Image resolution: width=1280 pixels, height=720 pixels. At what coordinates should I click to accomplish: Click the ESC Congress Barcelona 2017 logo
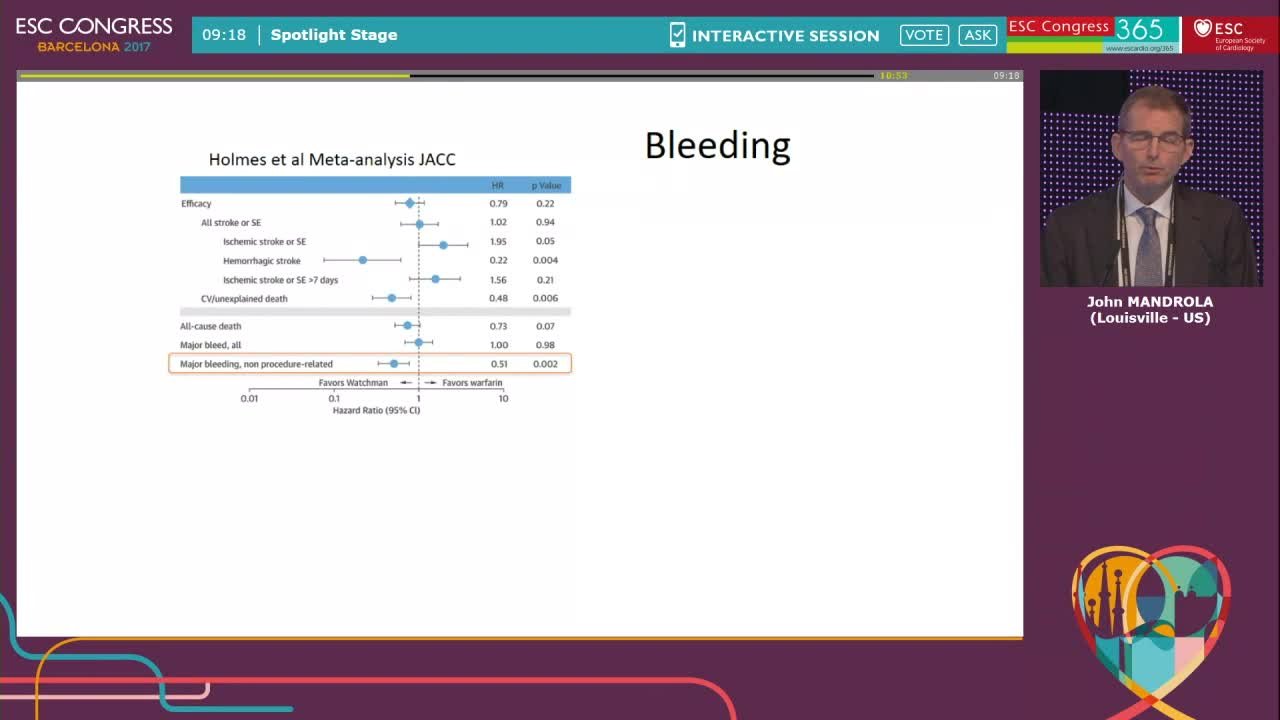[94, 35]
